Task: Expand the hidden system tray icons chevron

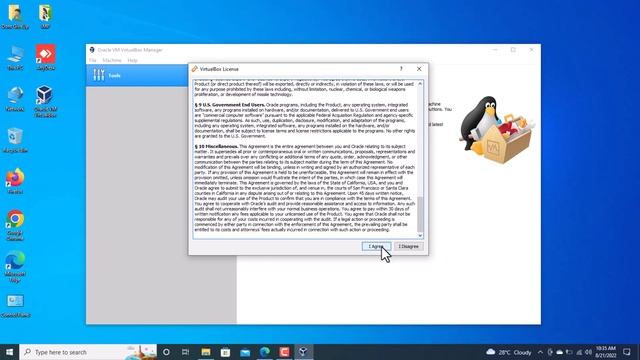Action: pos(540,352)
